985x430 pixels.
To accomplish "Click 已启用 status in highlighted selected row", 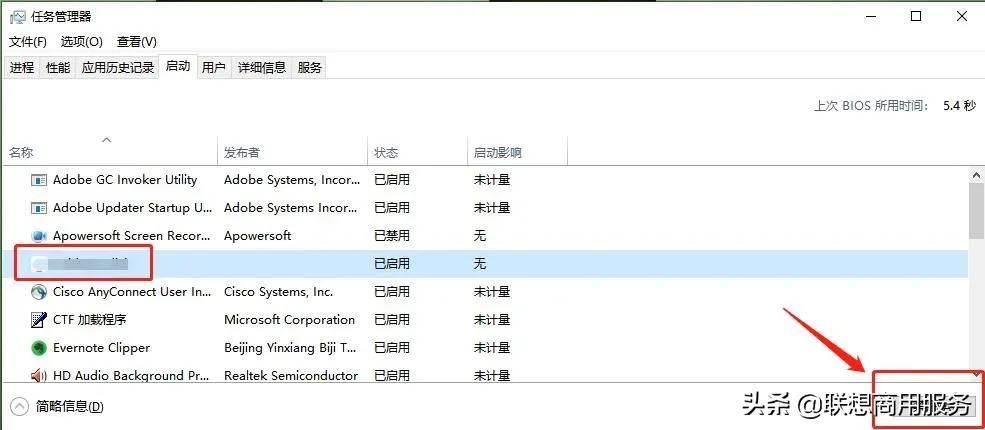I will [392, 264].
